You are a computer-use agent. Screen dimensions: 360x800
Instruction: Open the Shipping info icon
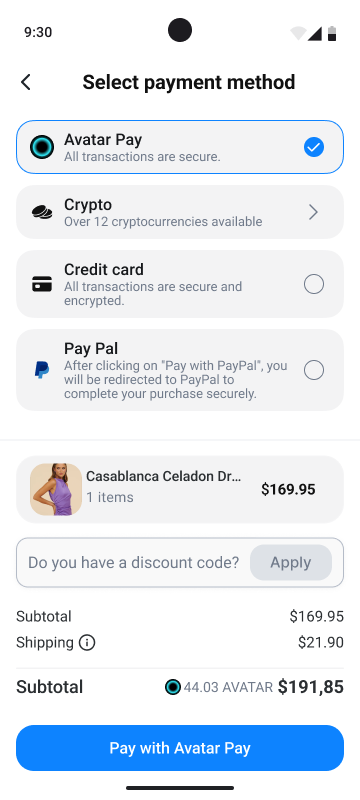(87, 642)
